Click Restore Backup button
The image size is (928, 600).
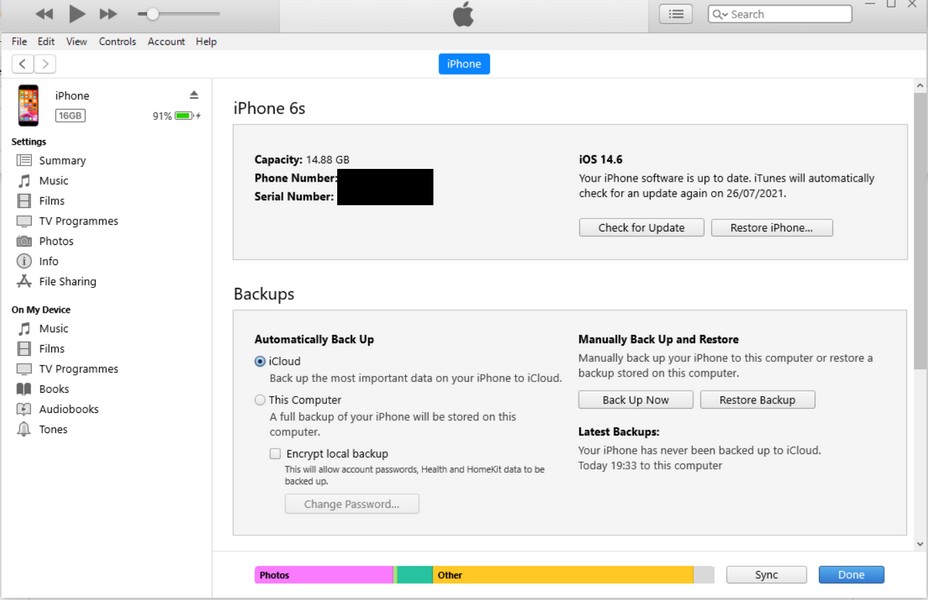coord(758,400)
